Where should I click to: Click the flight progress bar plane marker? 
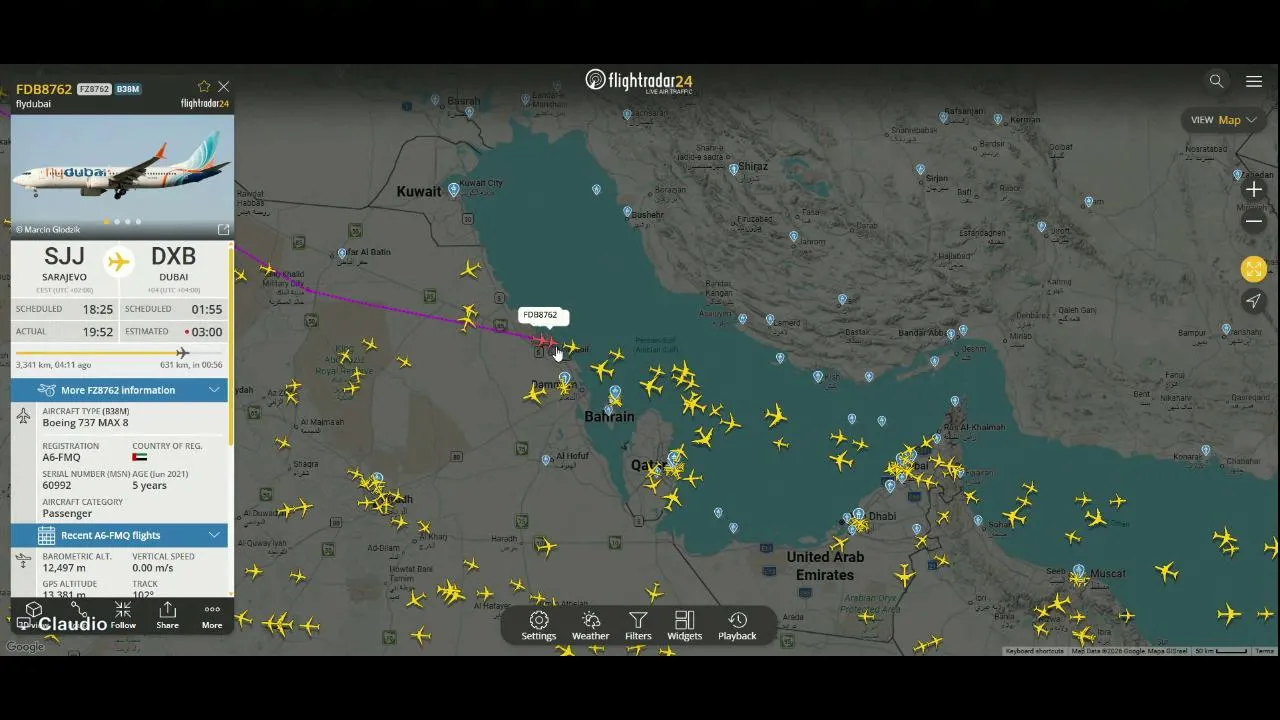[x=182, y=353]
